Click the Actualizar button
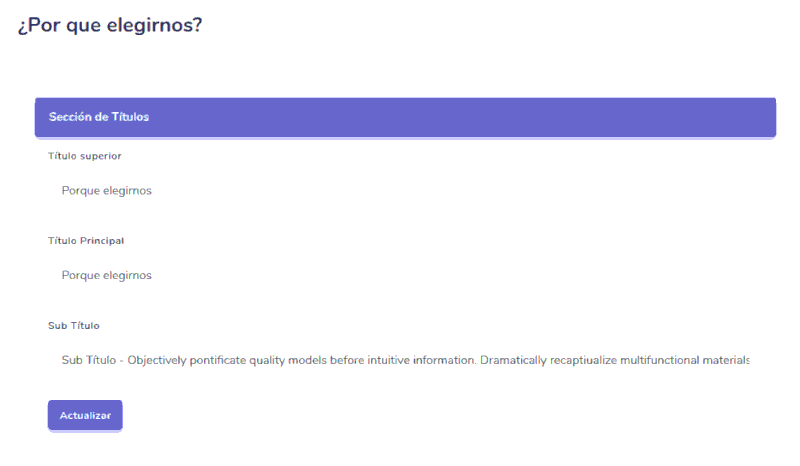The image size is (800, 466). (85, 415)
